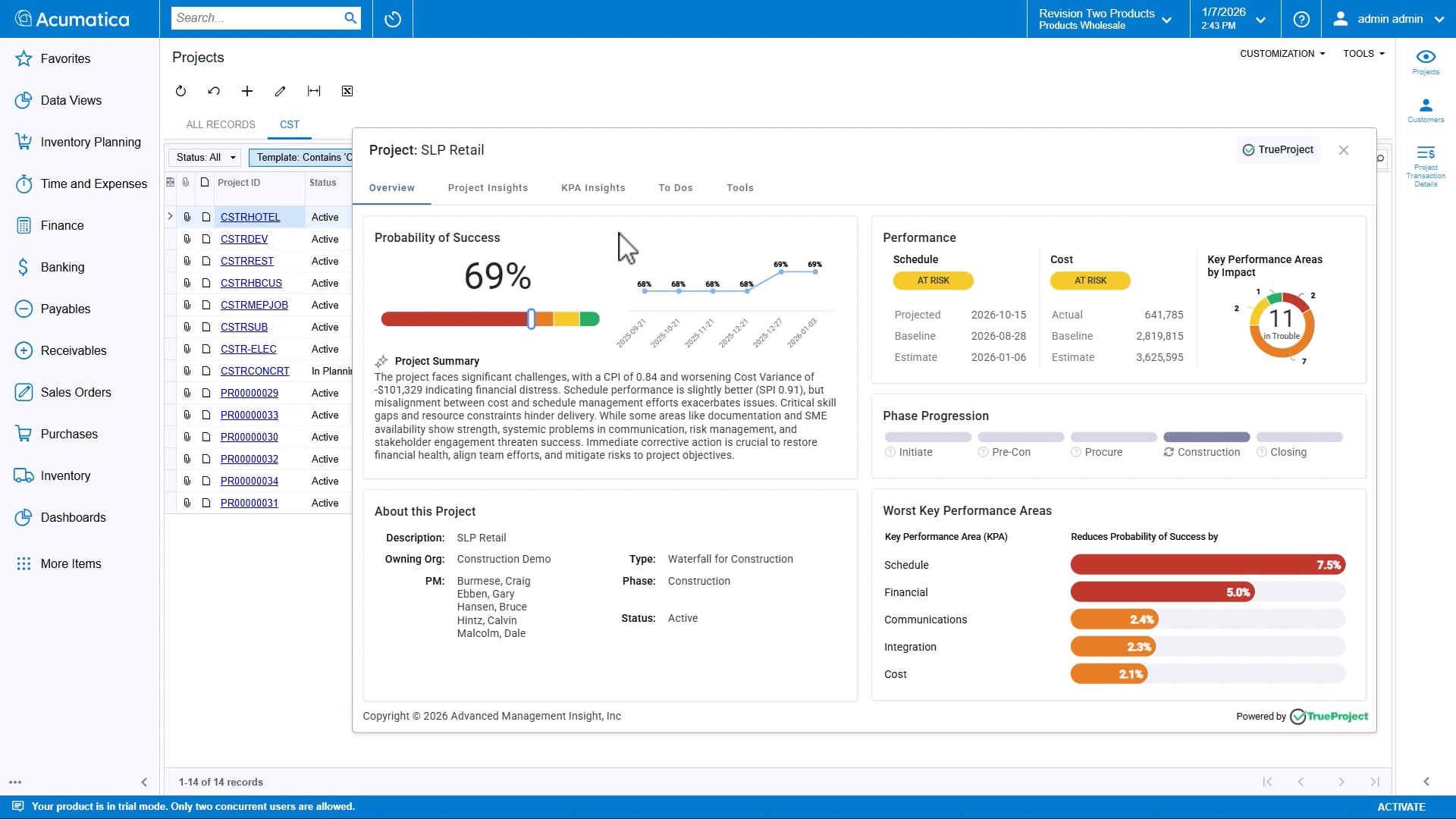
Task: Click the cancel/undo toolbar icon
Action: (x=214, y=91)
